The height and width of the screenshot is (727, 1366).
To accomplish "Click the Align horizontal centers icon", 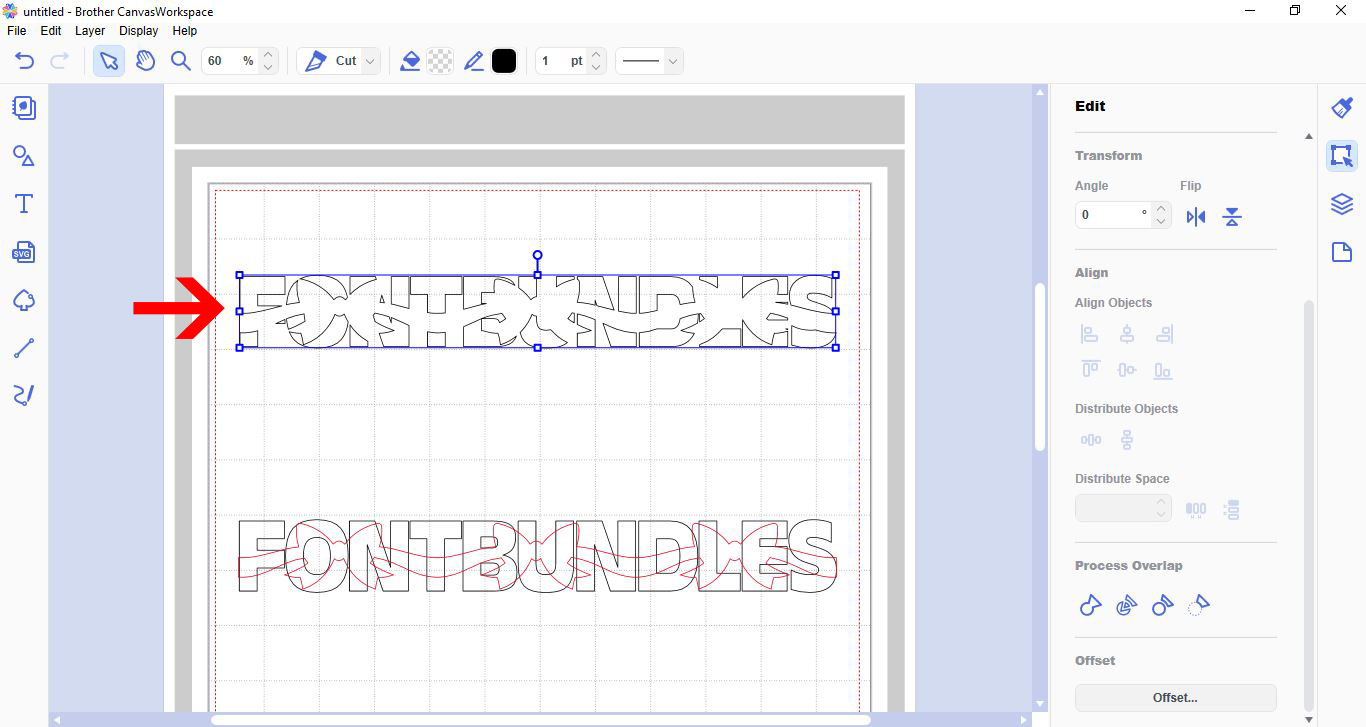I will point(1127,334).
